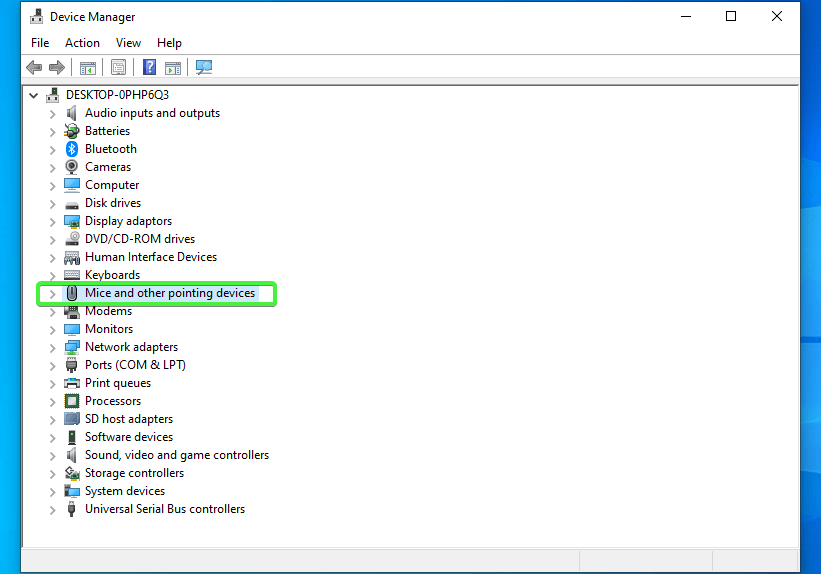Viewport: 821px width, 574px height.
Task: Open the Properties toolbar icon
Action: point(118,67)
